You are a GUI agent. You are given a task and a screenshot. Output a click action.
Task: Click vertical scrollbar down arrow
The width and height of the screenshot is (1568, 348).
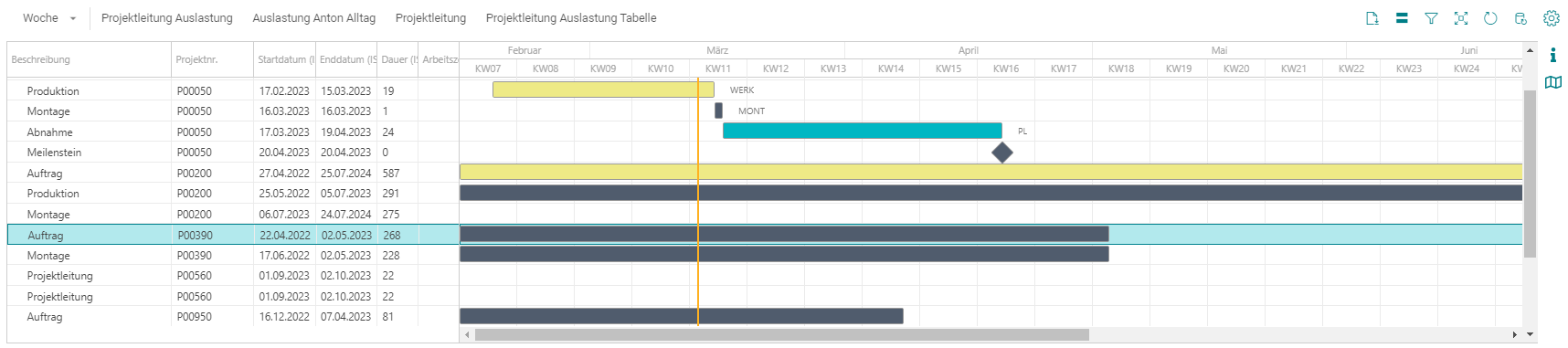pyautogui.click(x=1531, y=334)
